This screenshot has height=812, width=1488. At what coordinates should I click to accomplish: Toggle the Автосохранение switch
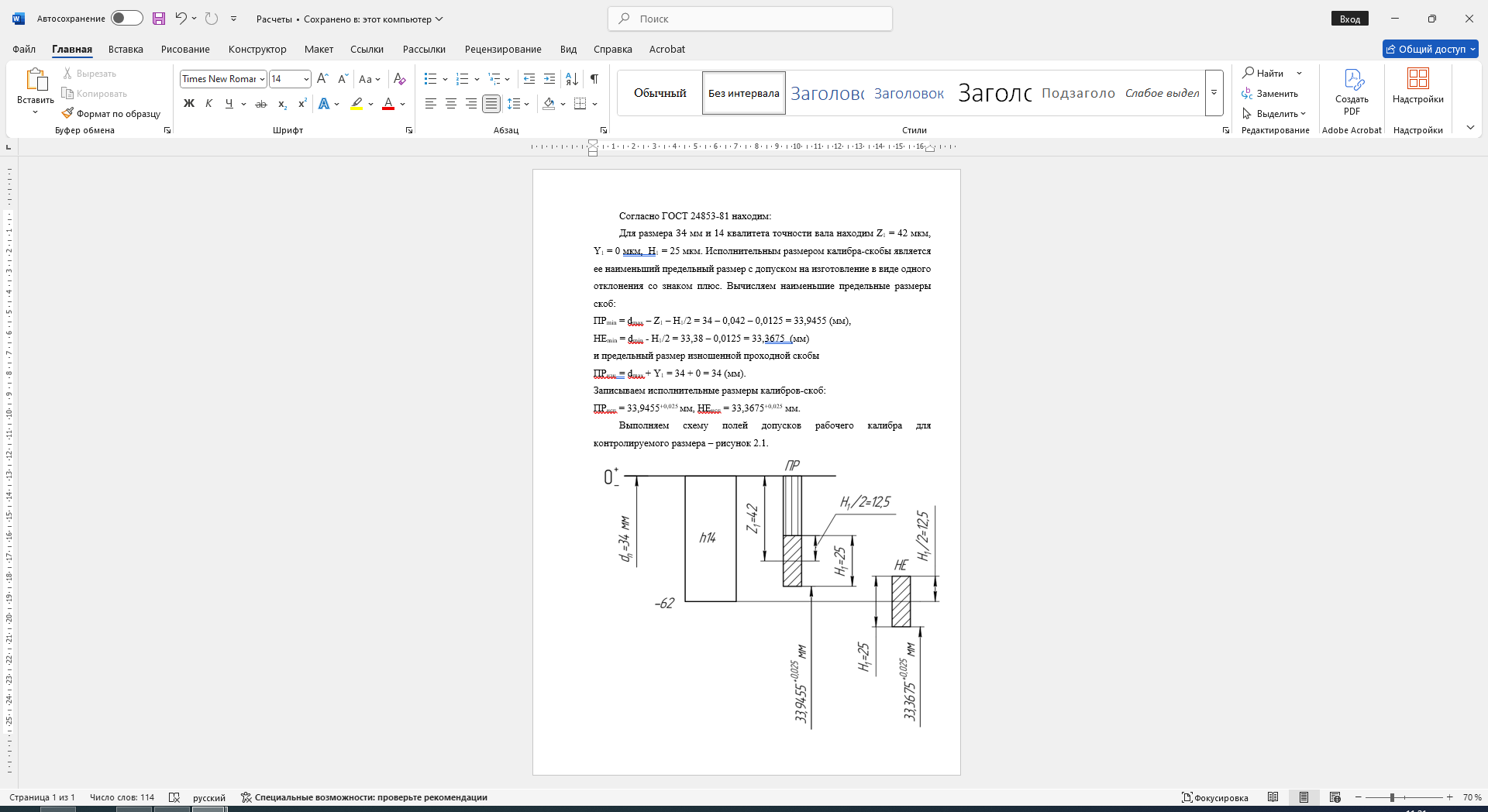(127, 19)
